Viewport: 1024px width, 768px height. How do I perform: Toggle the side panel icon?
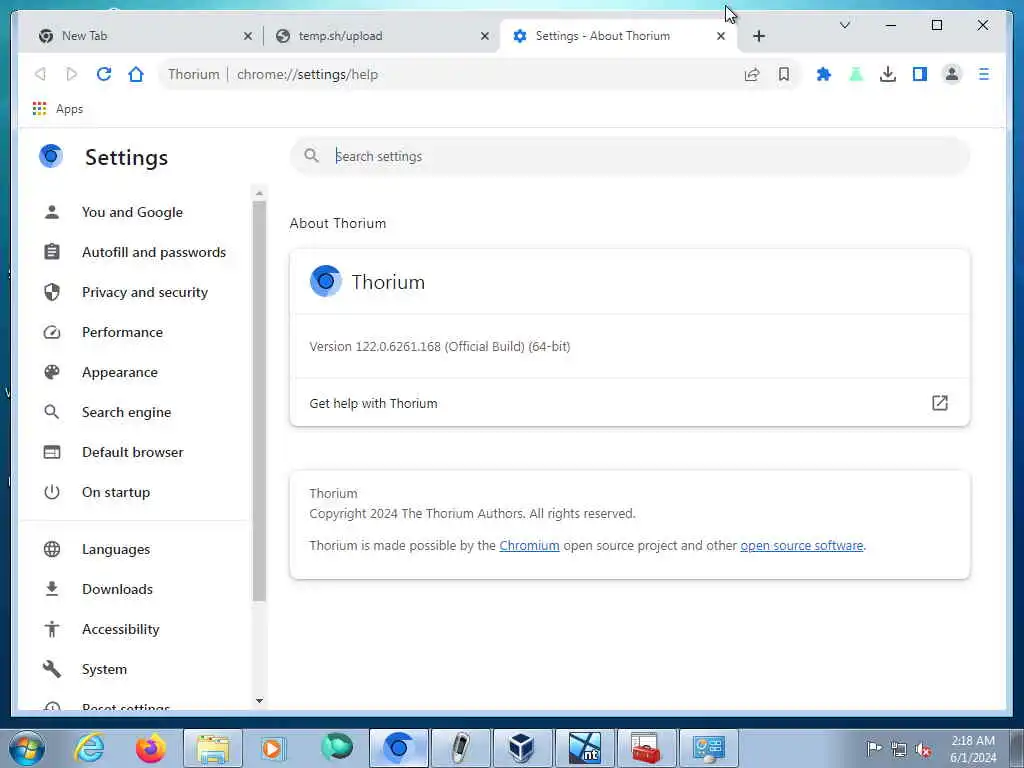920,74
